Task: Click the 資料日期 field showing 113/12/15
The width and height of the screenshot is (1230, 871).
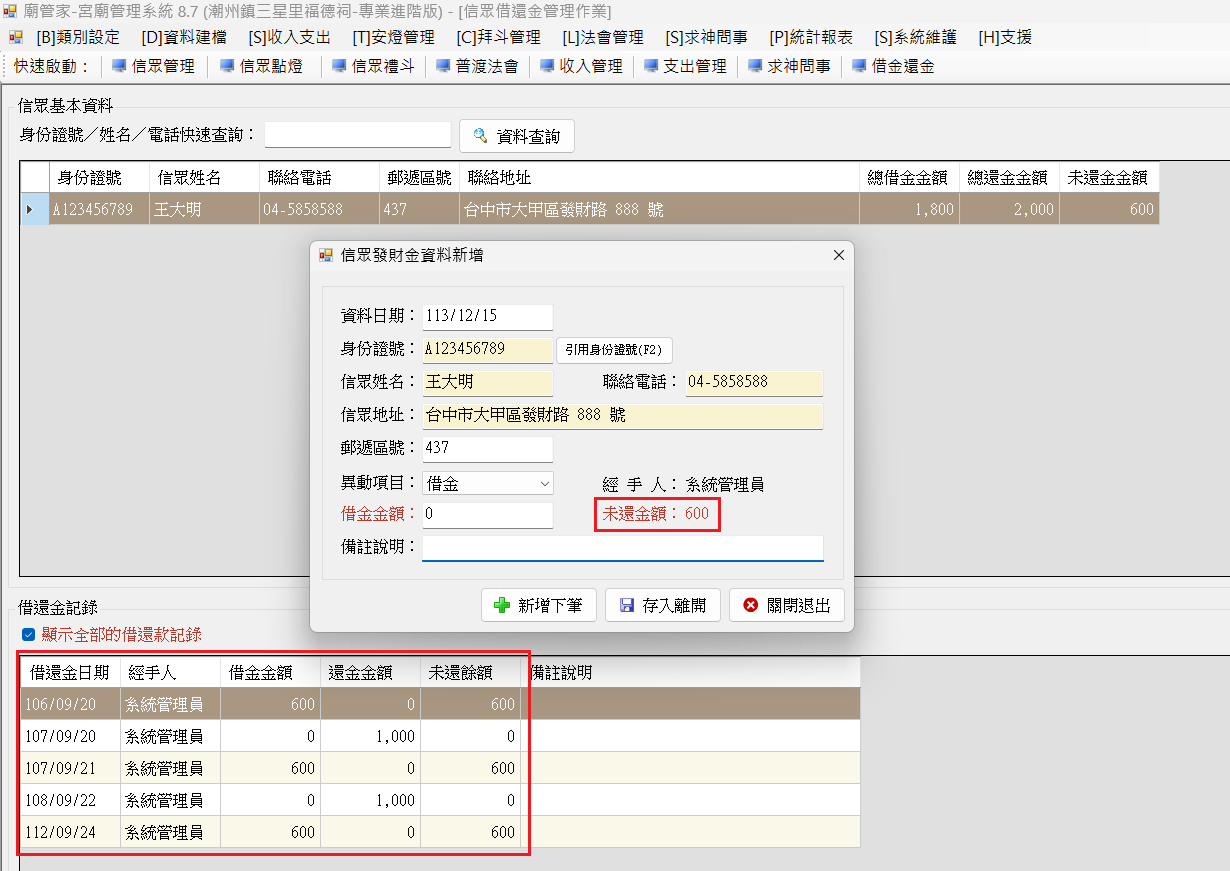Action: (488, 316)
